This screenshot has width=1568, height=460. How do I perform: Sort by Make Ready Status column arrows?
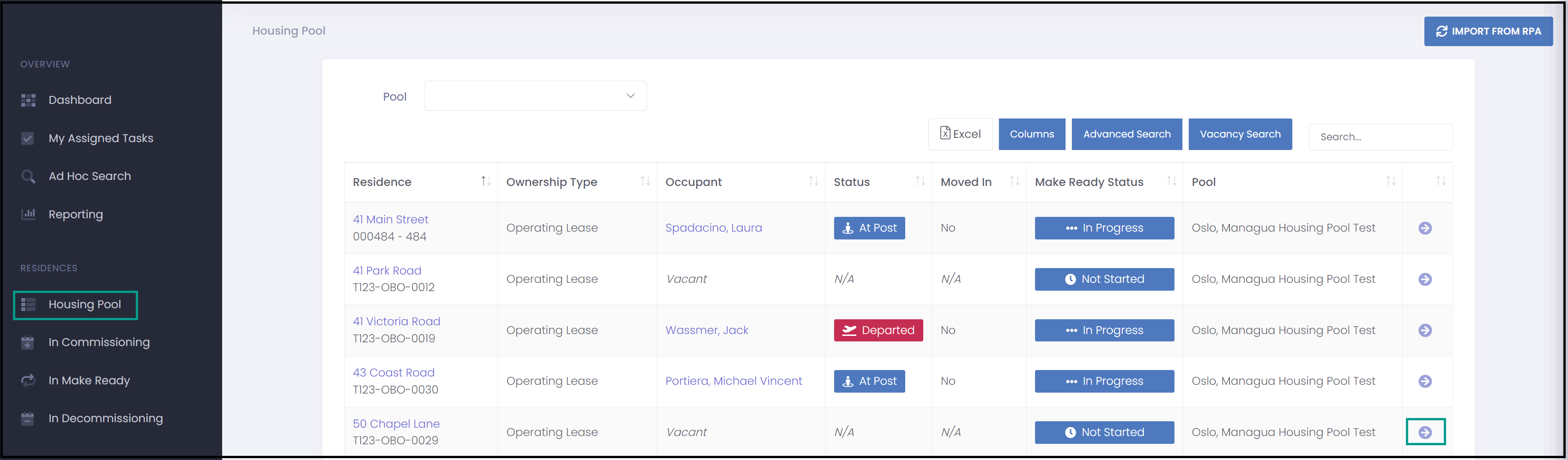1171,181
